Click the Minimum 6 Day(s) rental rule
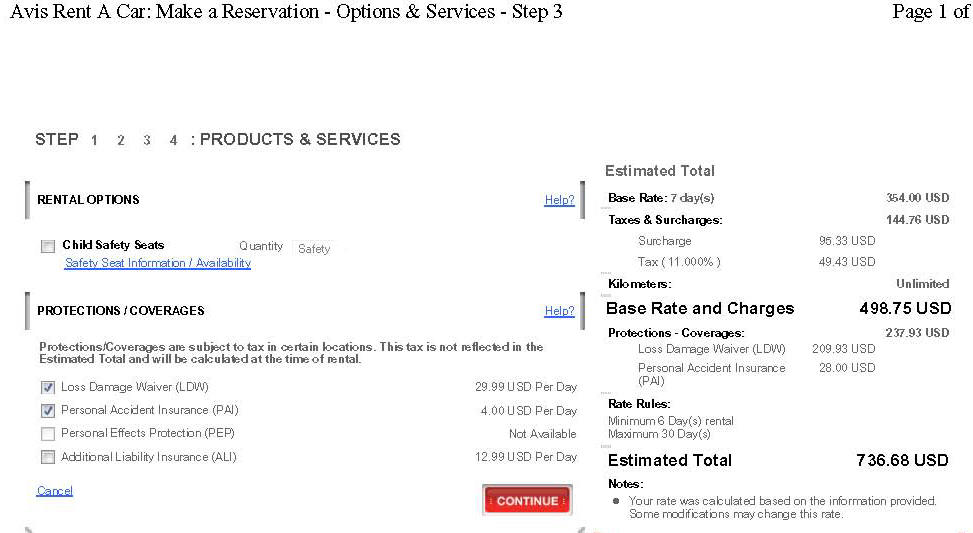Viewport: 973px width, 533px height. [x=671, y=421]
